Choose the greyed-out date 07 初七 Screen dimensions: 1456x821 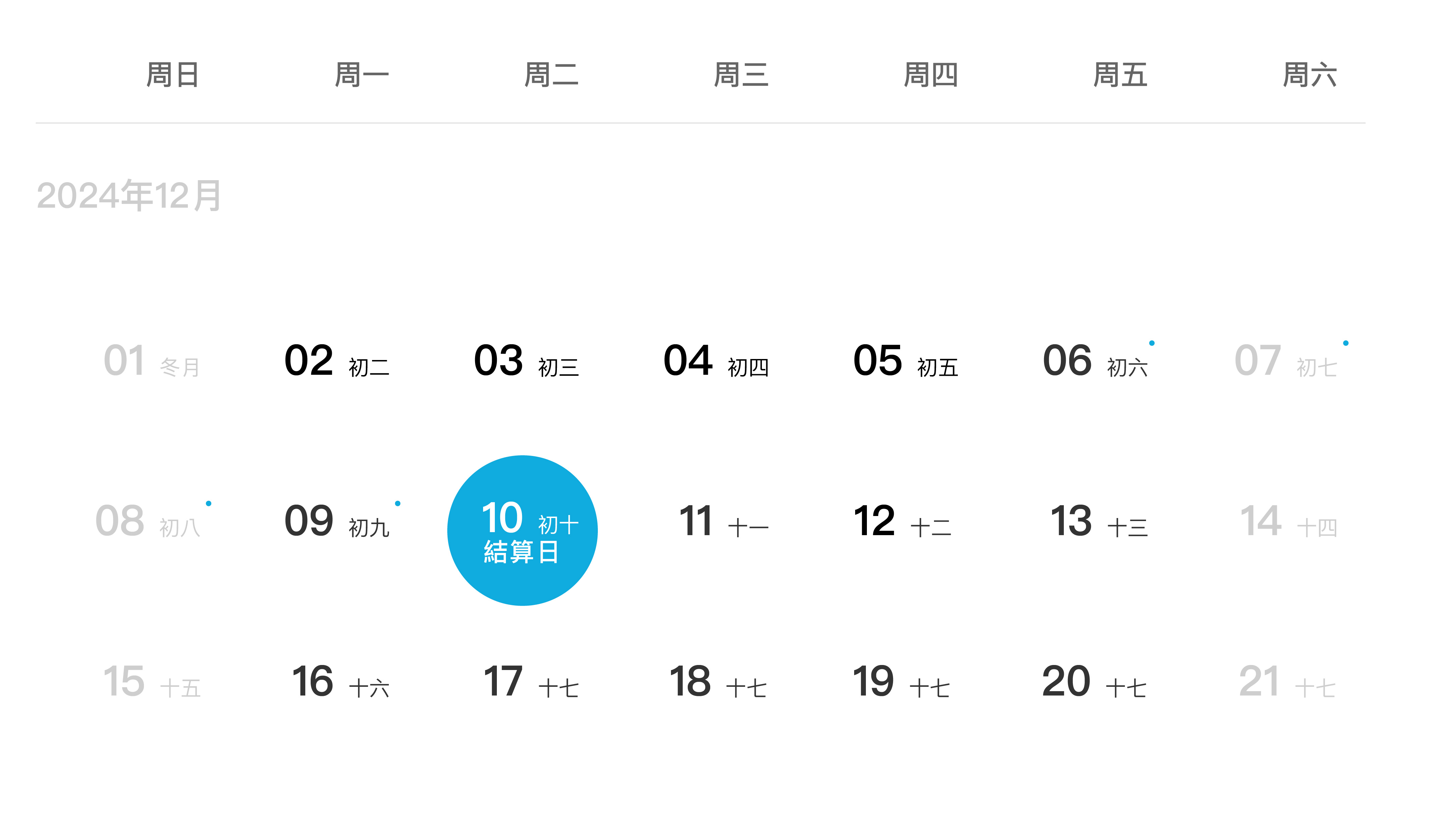coord(1285,361)
